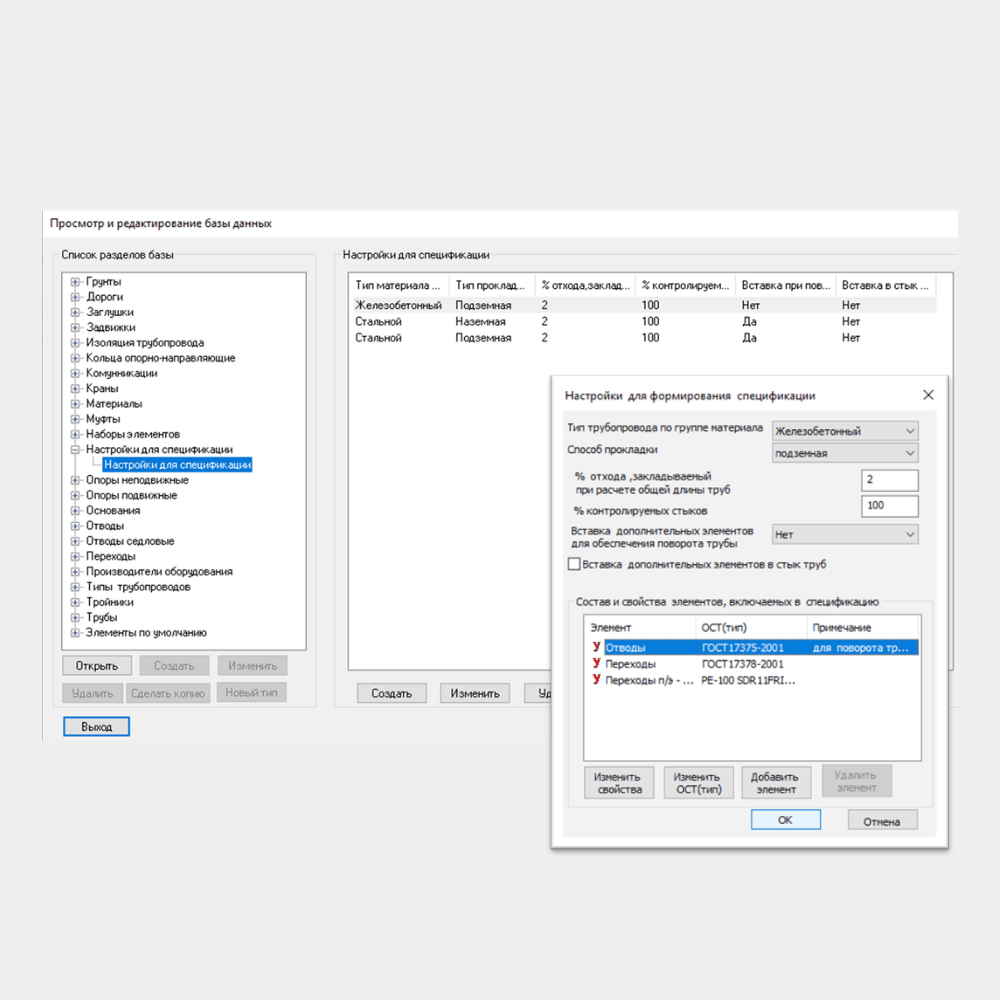Click the red icon beside Переходы п/э row
Viewport: 1000px width, 1000px height.
(x=596, y=680)
